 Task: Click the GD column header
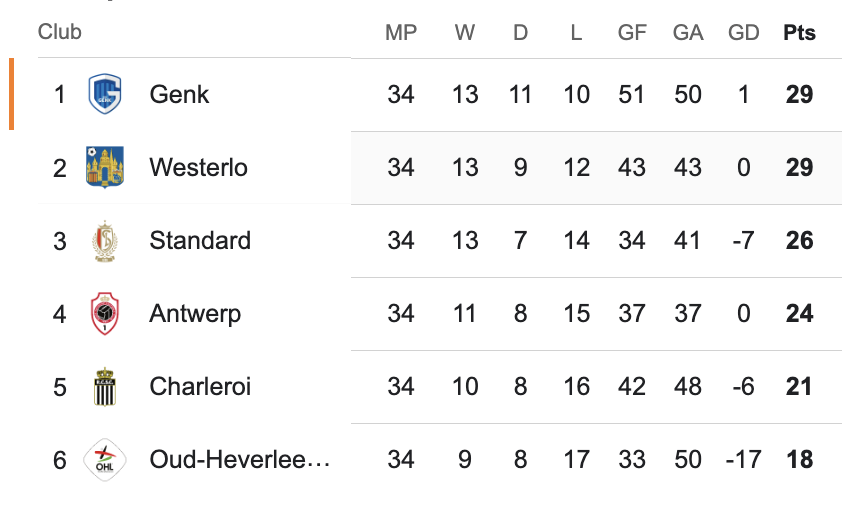[x=744, y=33]
